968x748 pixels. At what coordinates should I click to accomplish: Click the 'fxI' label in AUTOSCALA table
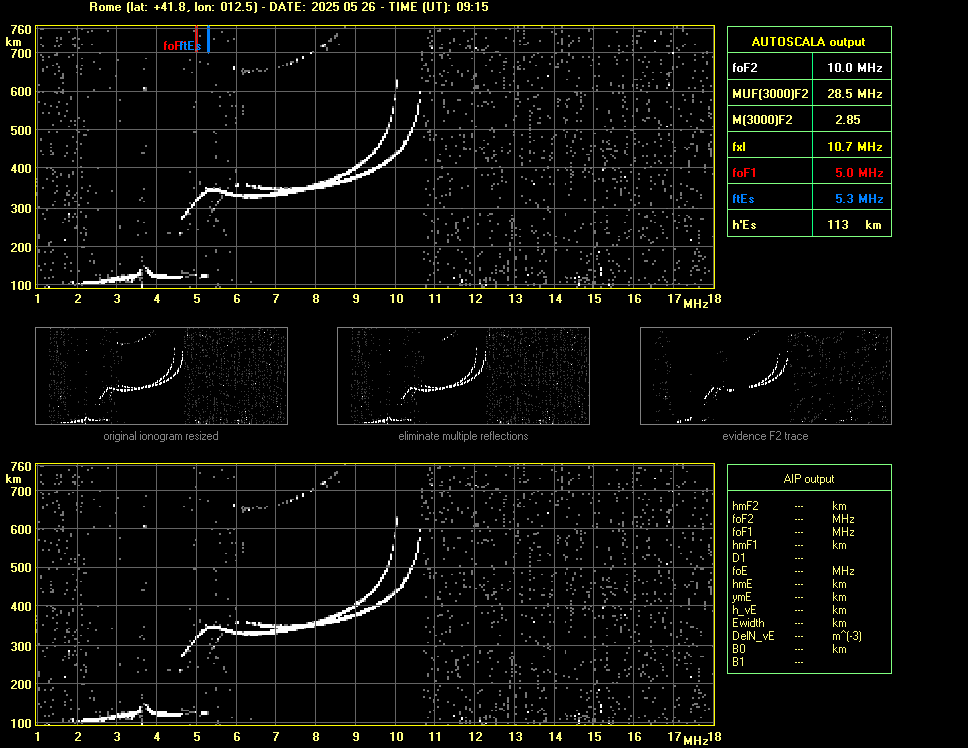[738, 147]
